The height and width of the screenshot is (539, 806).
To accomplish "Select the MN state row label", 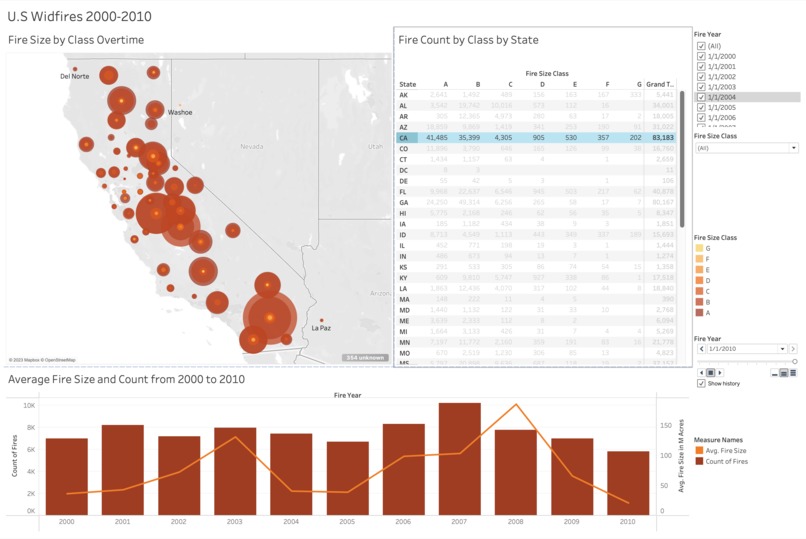I will point(405,342).
